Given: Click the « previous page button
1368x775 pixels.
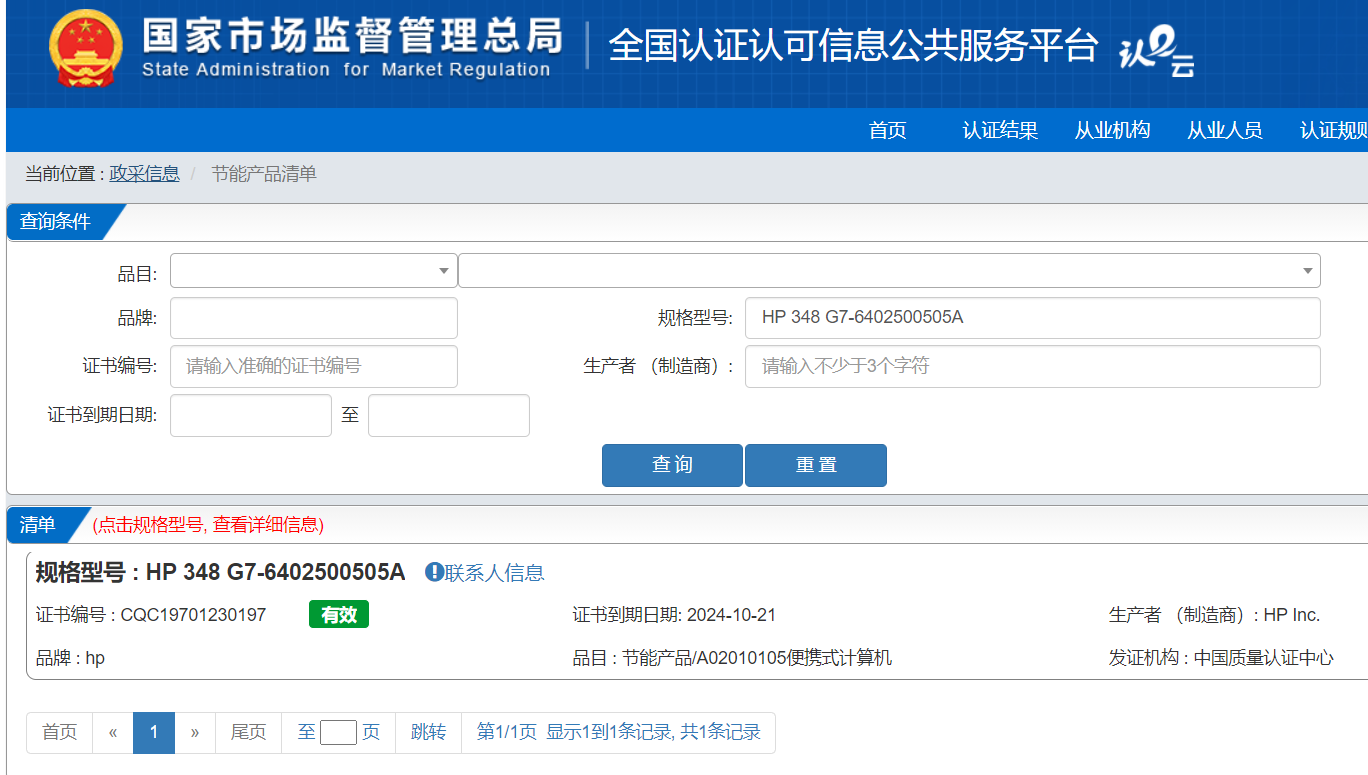Looking at the screenshot, I should click(x=113, y=732).
